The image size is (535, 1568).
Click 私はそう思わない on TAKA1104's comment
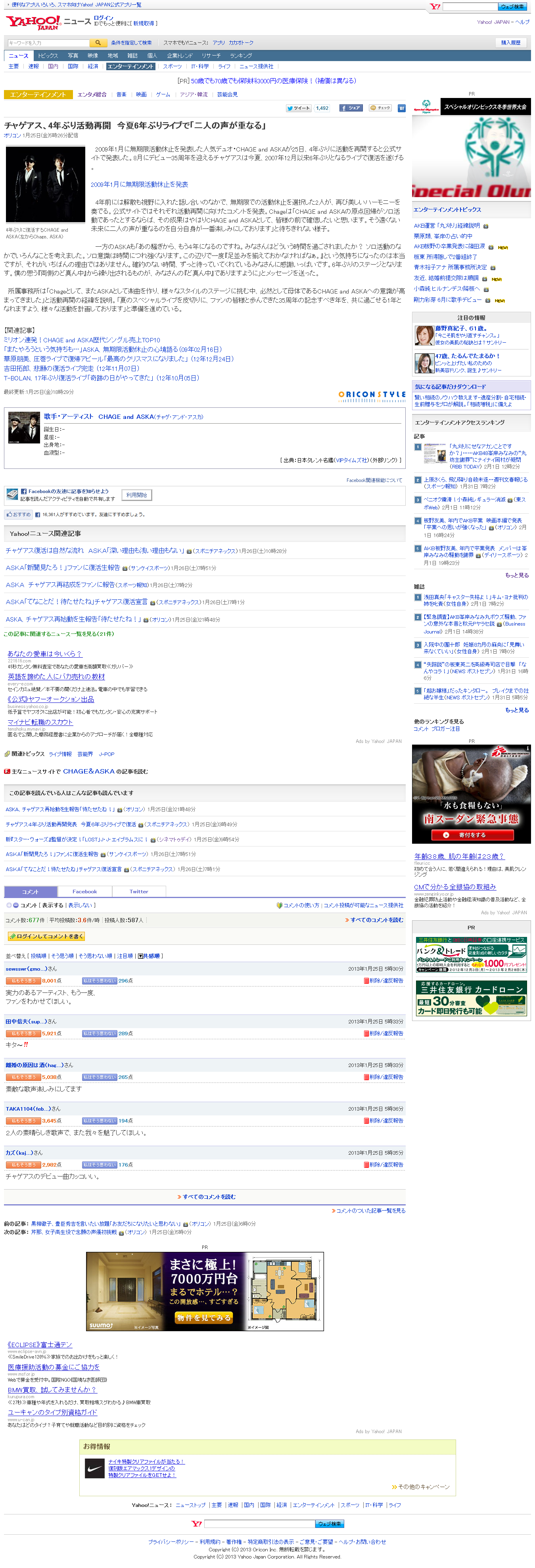click(99, 1121)
